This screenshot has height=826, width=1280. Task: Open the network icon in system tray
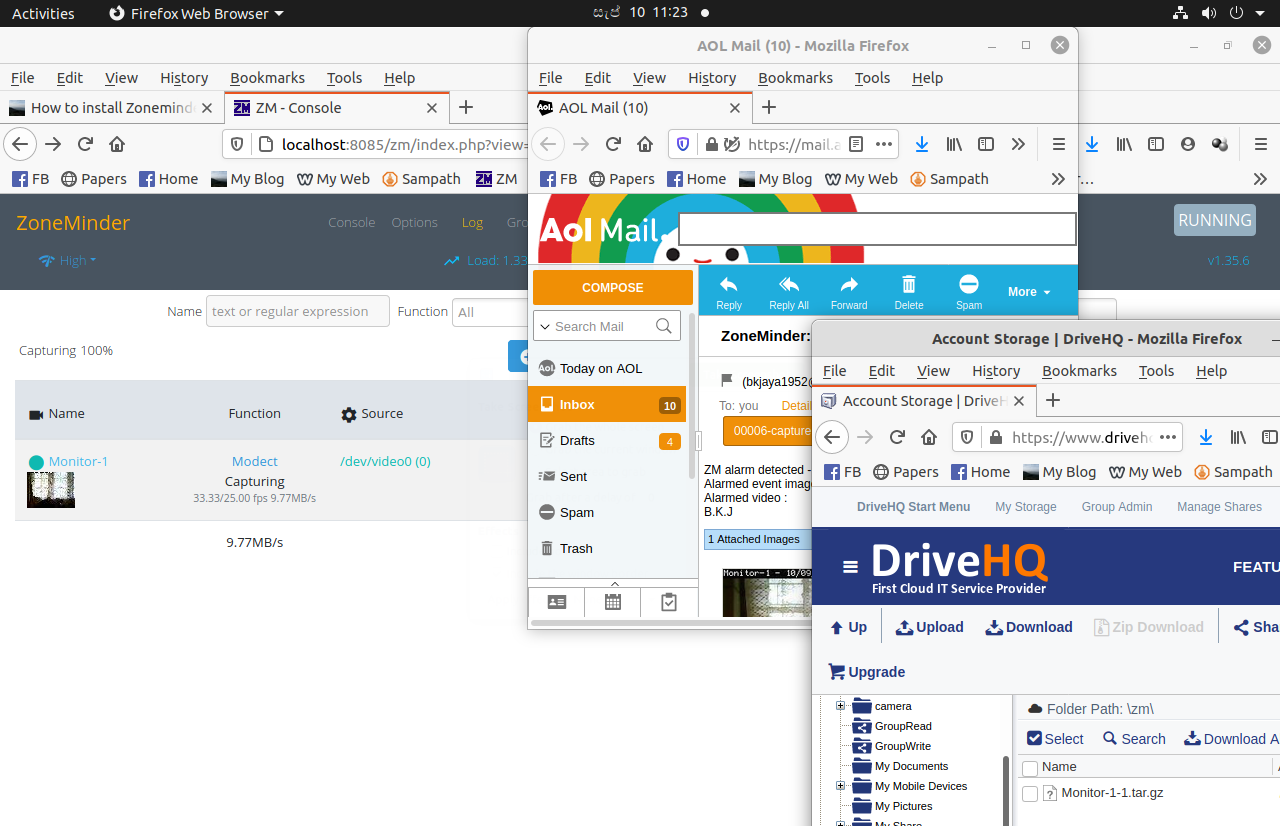(x=1180, y=13)
